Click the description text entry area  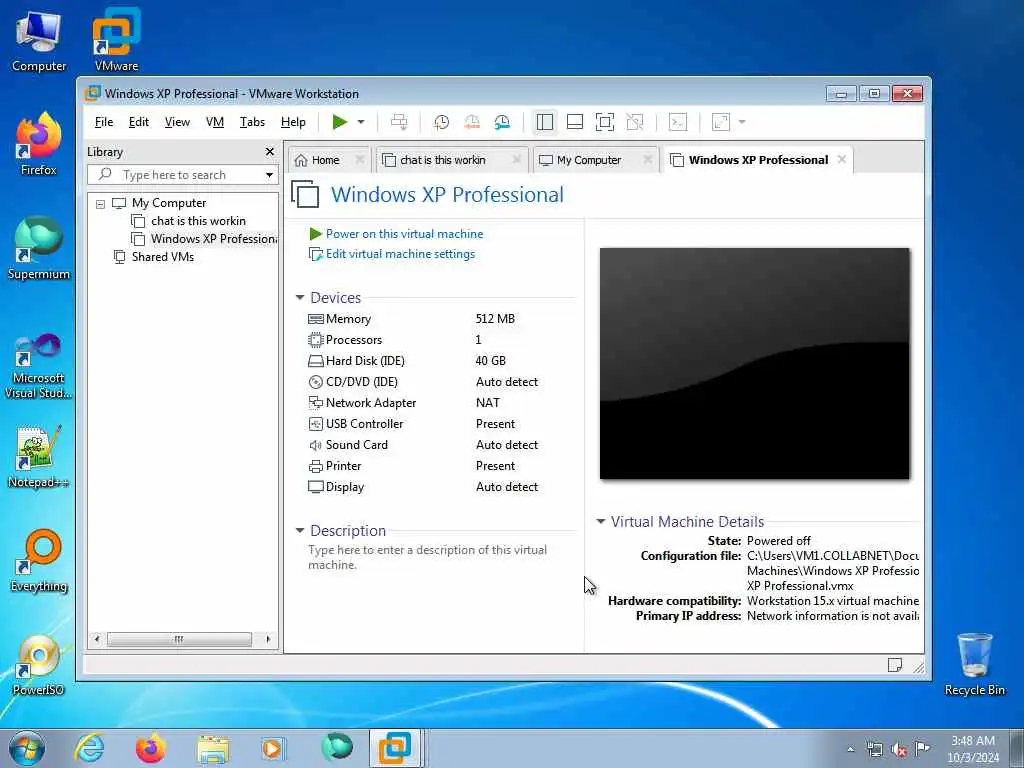click(428, 557)
